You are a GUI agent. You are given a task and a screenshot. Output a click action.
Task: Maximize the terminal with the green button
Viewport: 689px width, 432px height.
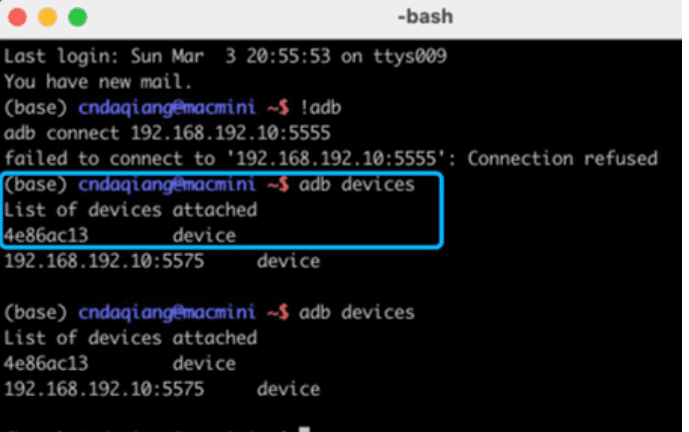coord(77,17)
